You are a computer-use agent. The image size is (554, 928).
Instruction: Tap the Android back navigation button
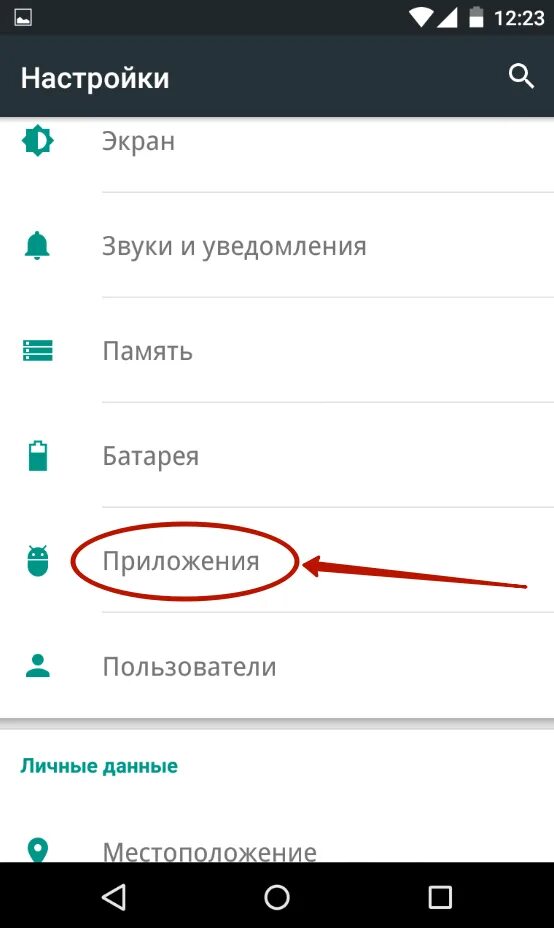114,897
